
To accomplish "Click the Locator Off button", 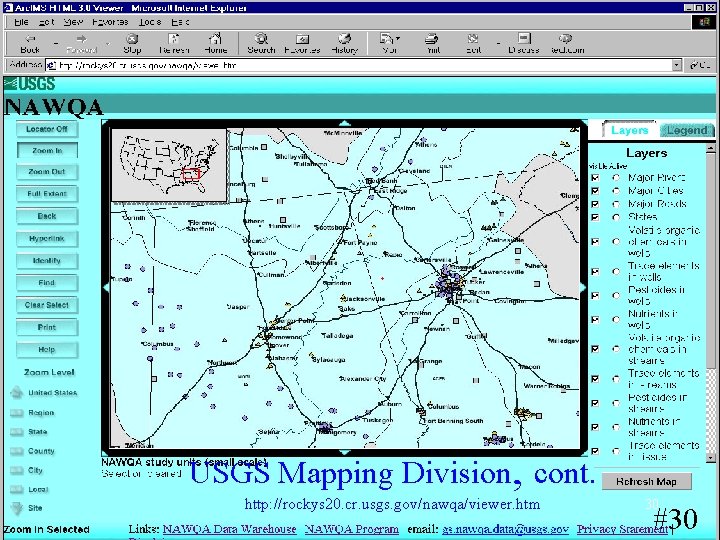I will pos(47,129).
